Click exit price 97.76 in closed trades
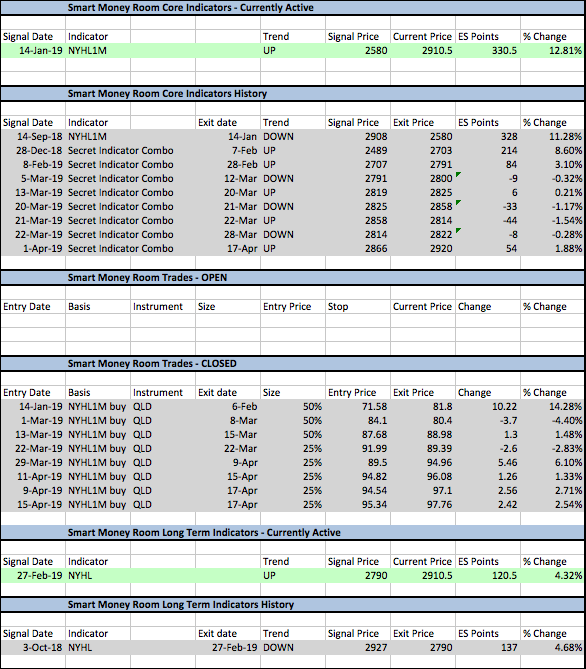 tap(423, 505)
